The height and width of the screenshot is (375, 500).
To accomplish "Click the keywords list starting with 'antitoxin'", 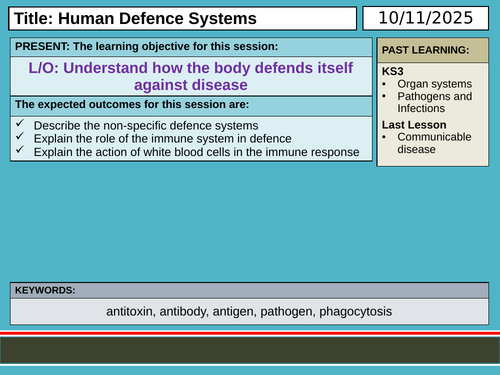I will 249,312.
